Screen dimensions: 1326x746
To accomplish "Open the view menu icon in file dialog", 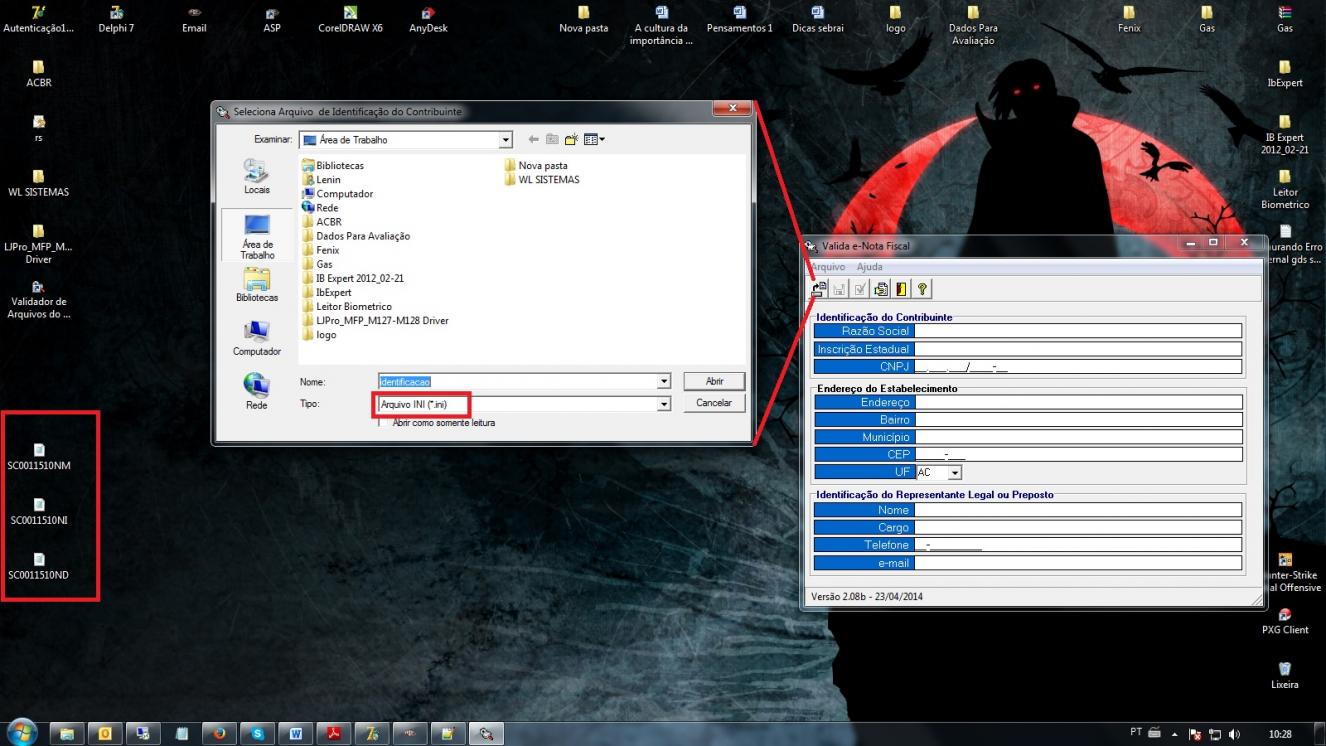I will pos(595,139).
